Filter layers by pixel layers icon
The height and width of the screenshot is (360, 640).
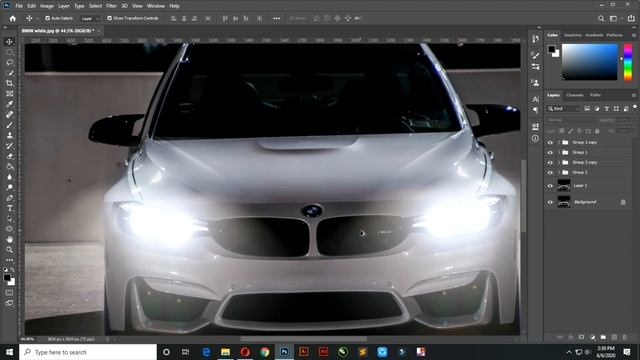(x=587, y=109)
